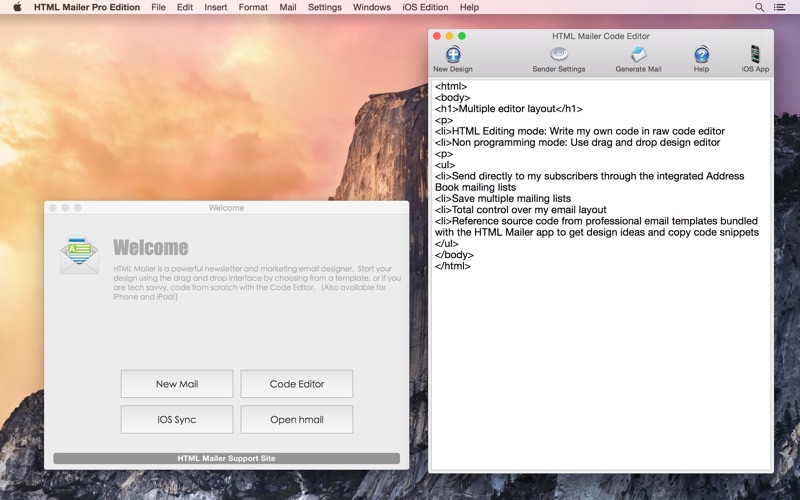Click empty area of code editor text field
800x500 pixels.
601,372
